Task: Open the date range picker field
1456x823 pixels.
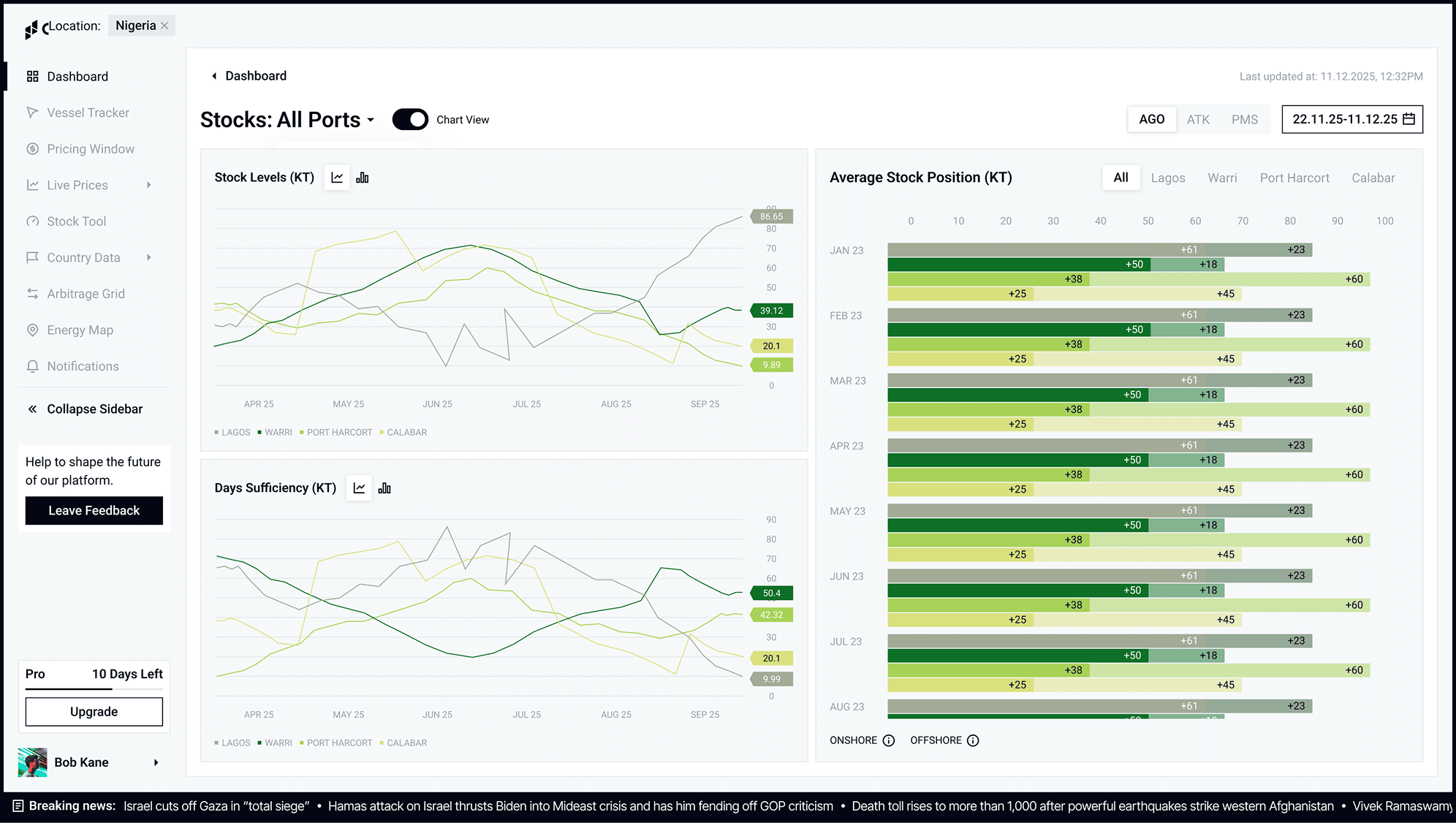Action: pos(1352,119)
